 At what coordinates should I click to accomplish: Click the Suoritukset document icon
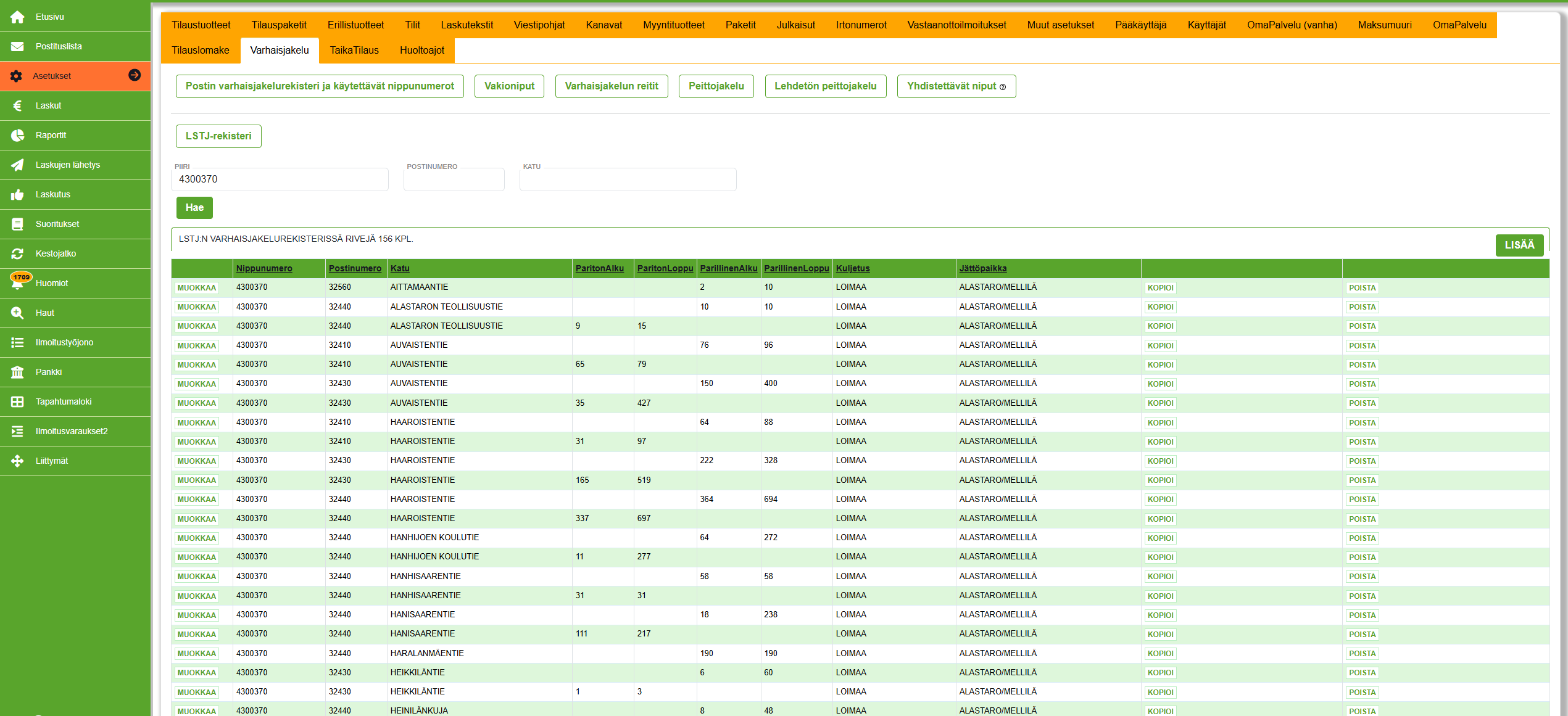point(17,224)
